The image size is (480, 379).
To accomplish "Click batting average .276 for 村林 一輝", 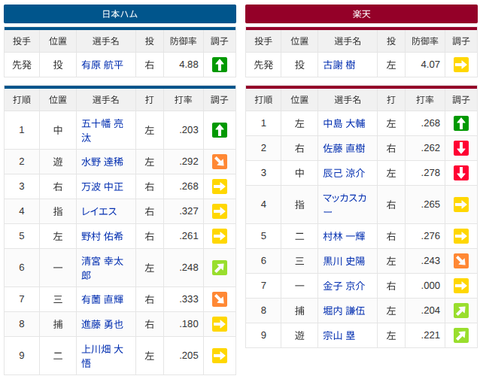I will point(431,236).
